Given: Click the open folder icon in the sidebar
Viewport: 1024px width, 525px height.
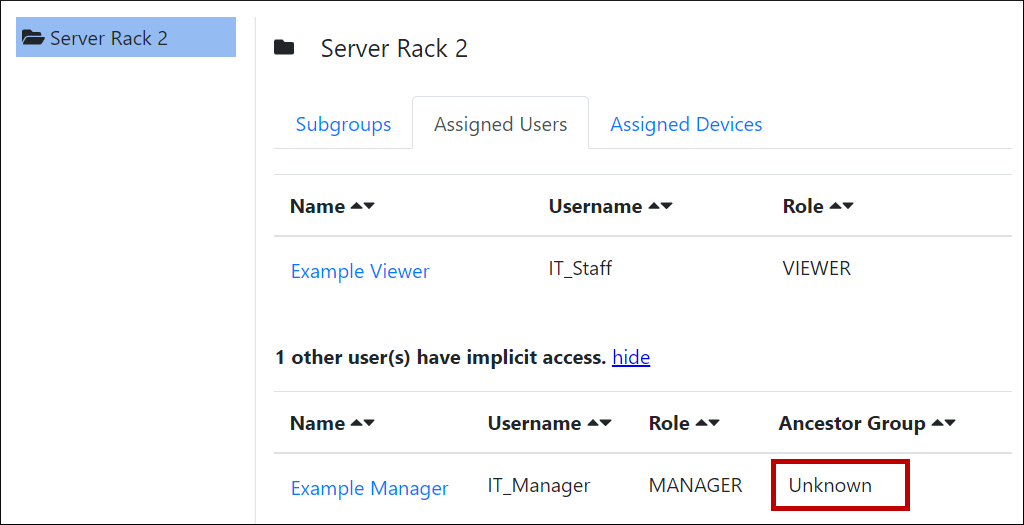Looking at the screenshot, I should point(33,38).
